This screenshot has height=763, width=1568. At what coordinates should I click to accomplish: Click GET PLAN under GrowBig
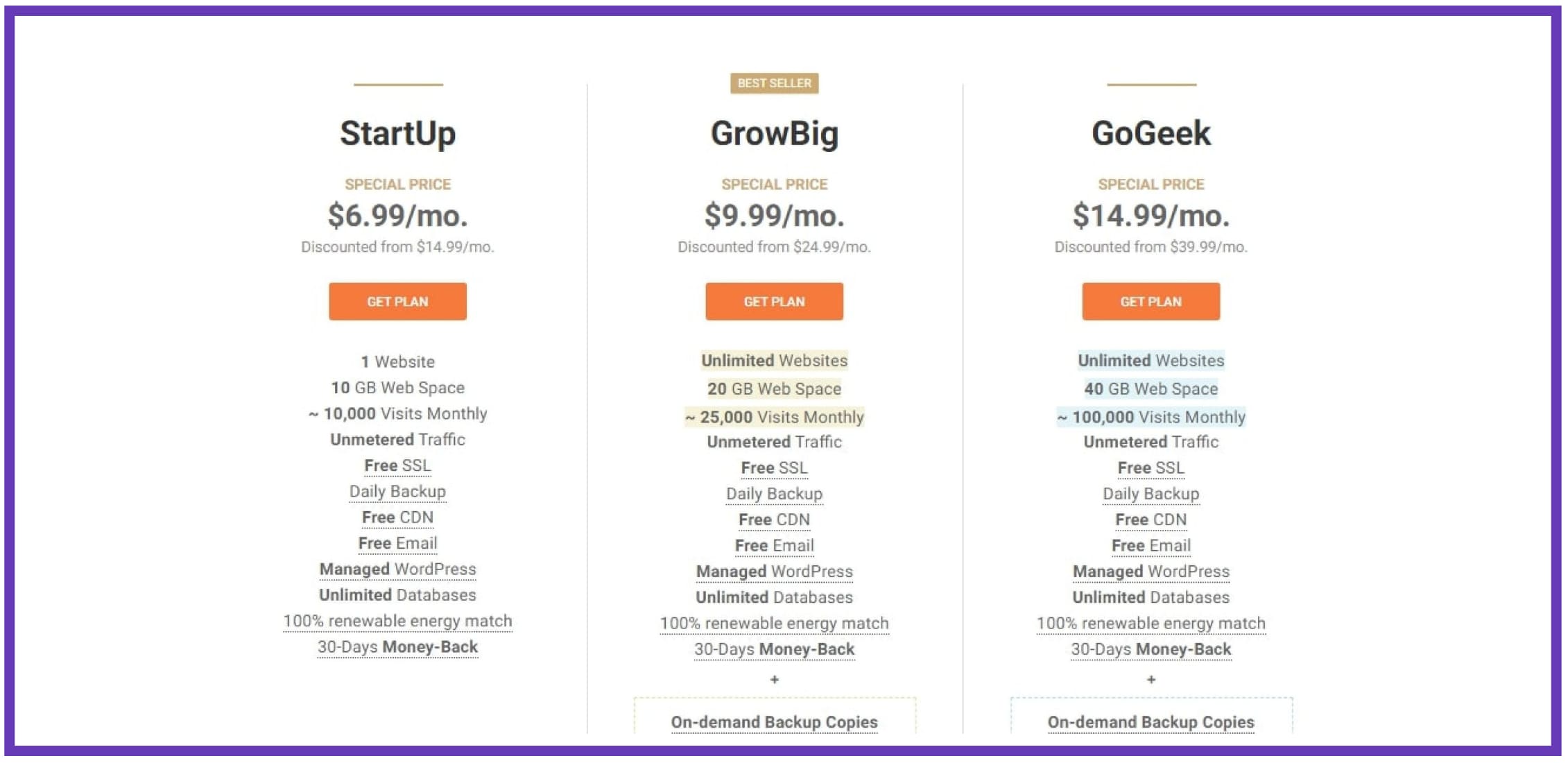774,301
